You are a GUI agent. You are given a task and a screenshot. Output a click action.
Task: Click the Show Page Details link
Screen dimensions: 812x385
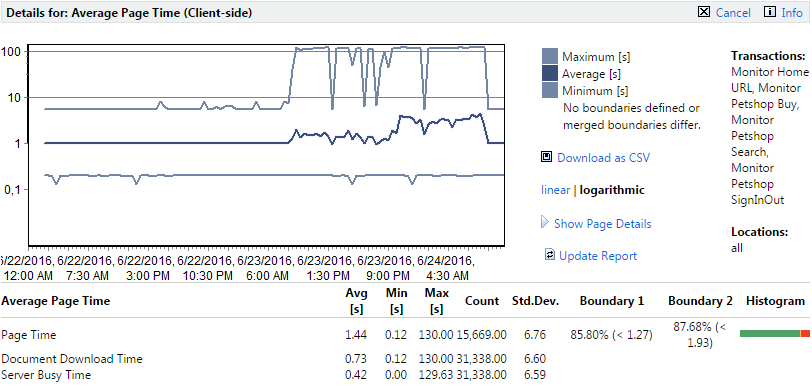click(x=603, y=224)
